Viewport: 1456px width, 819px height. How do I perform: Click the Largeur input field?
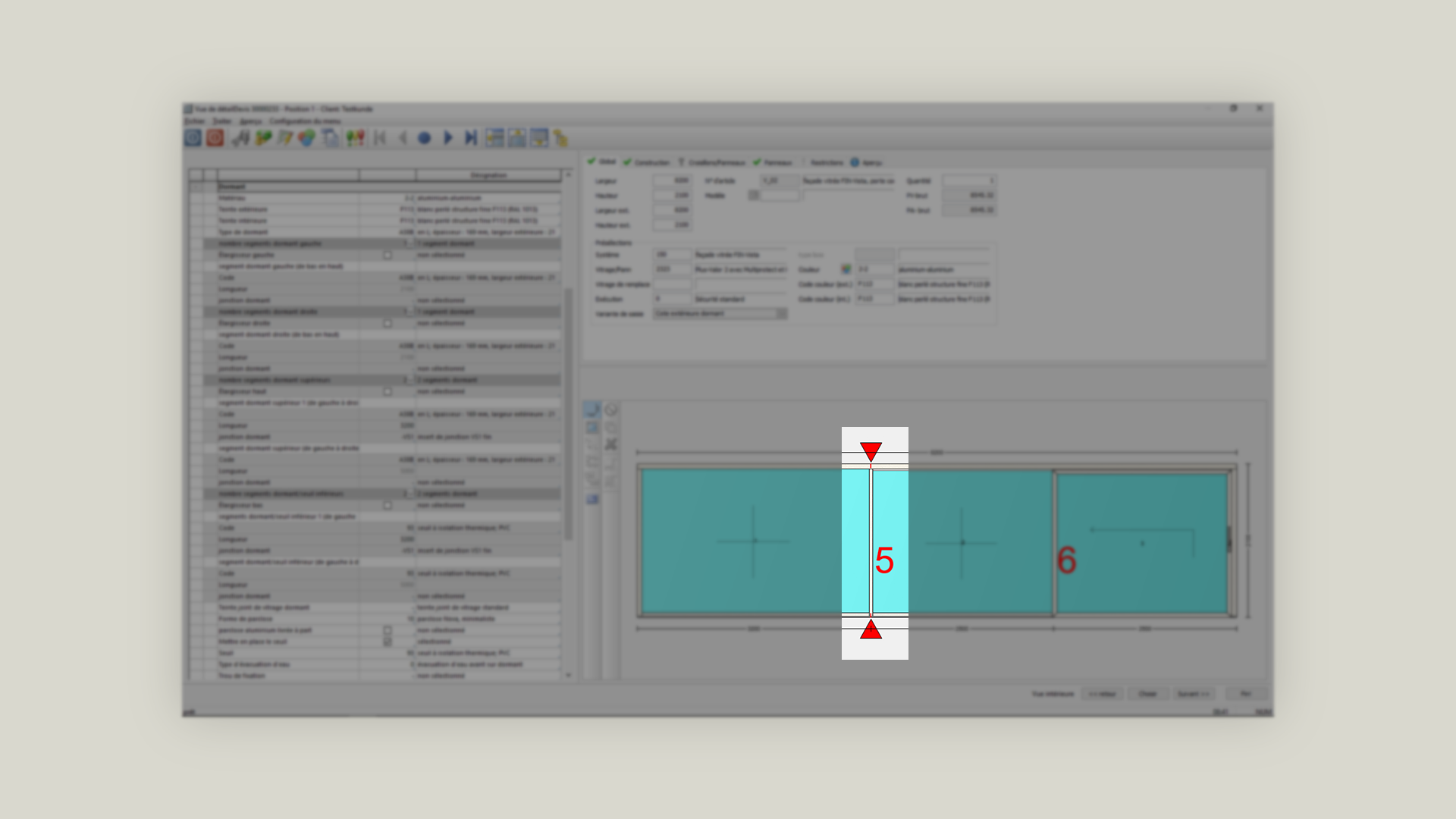pyautogui.click(x=672, y=181)
